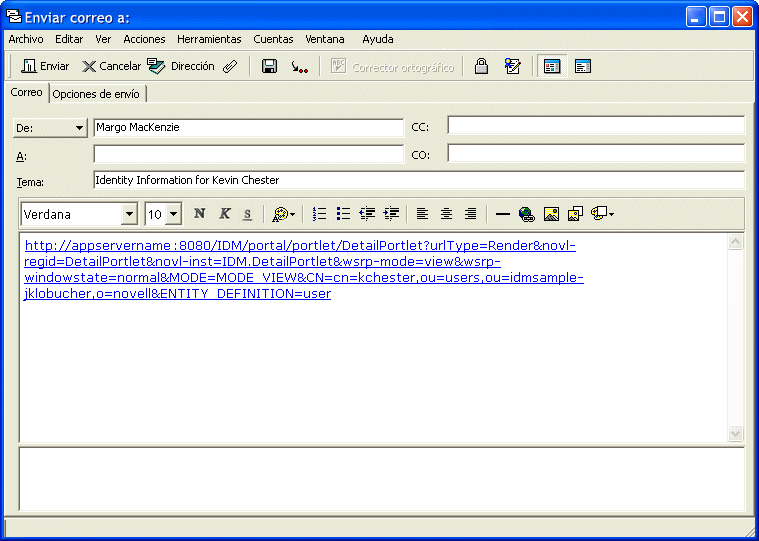Click the Tema subject field

tap(419, 180)
